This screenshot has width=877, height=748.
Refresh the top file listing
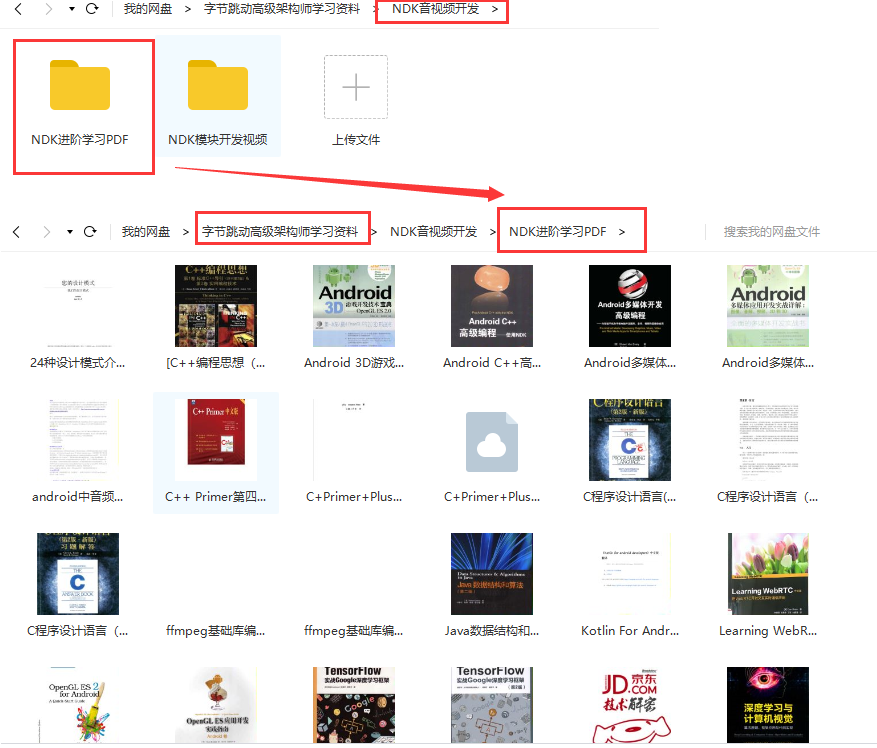tap(92, 9)
